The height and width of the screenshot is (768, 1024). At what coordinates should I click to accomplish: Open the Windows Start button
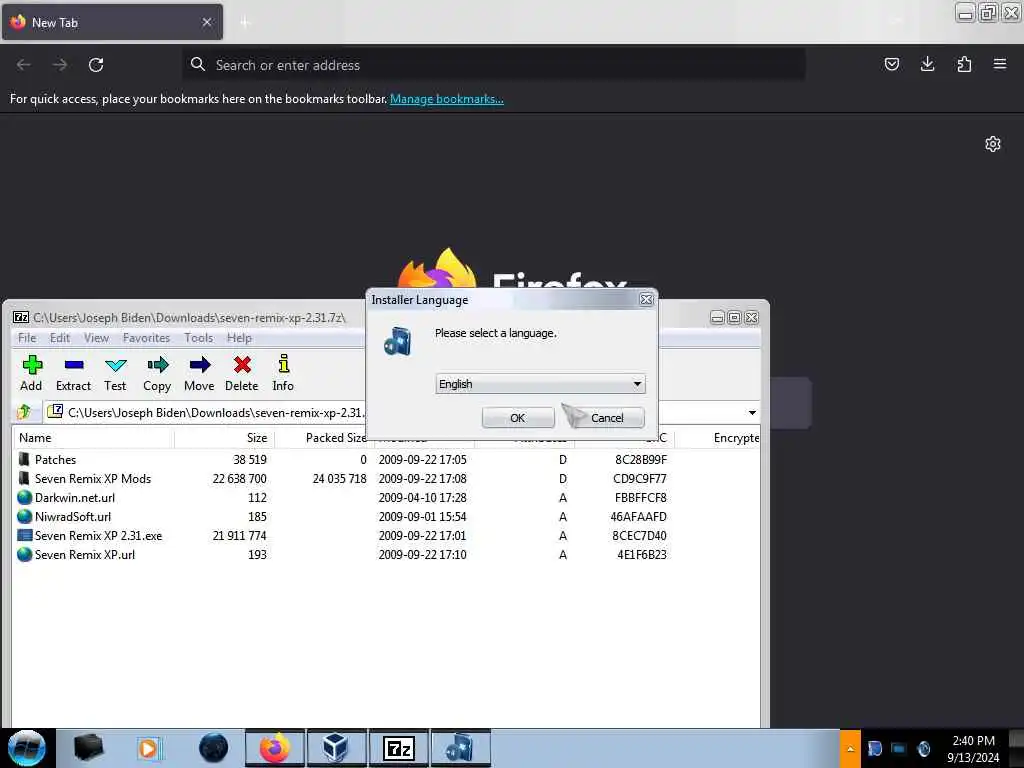[26, 748]
